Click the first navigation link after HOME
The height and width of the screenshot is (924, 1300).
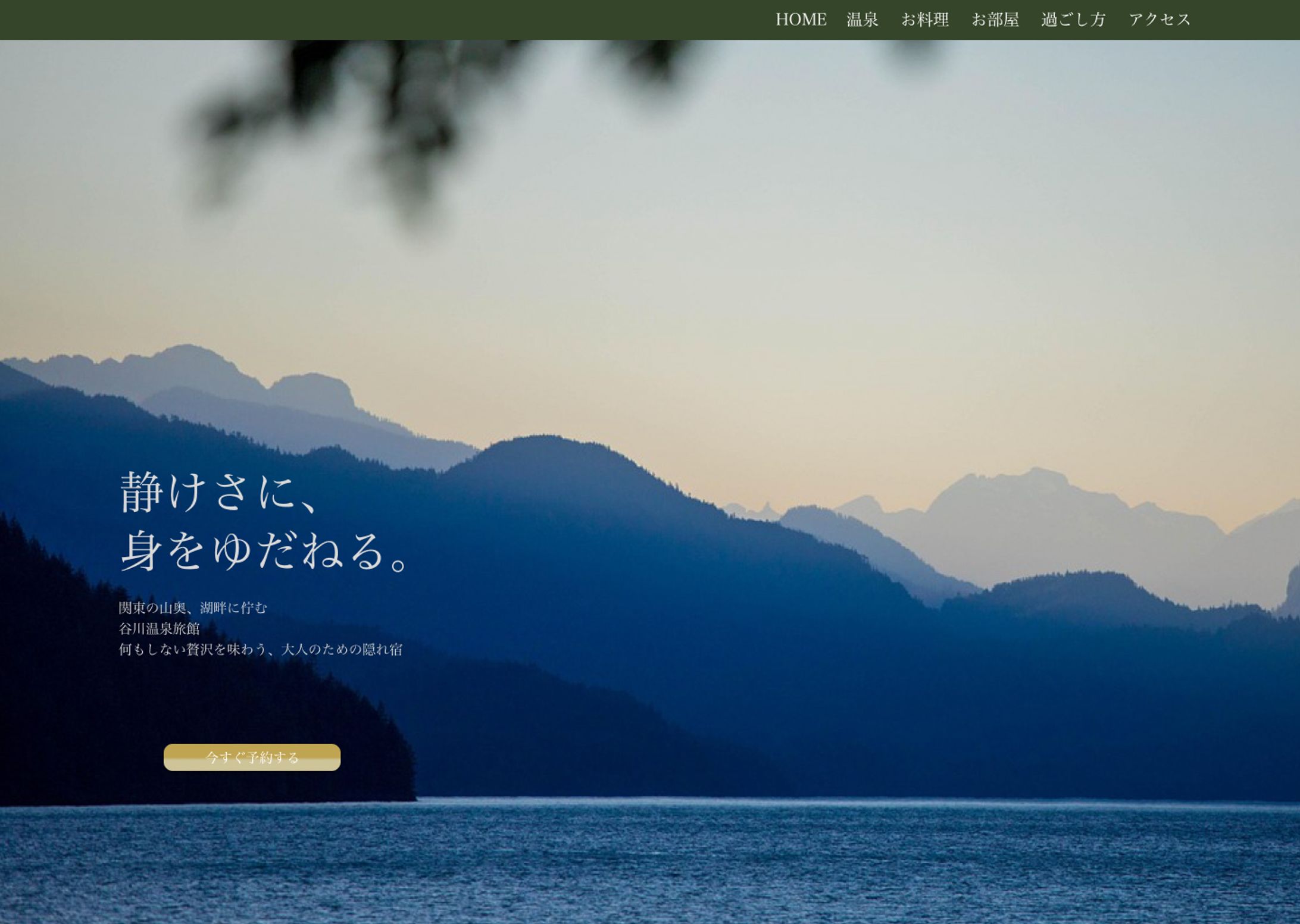pyautogui.click(x=861, y=20)
